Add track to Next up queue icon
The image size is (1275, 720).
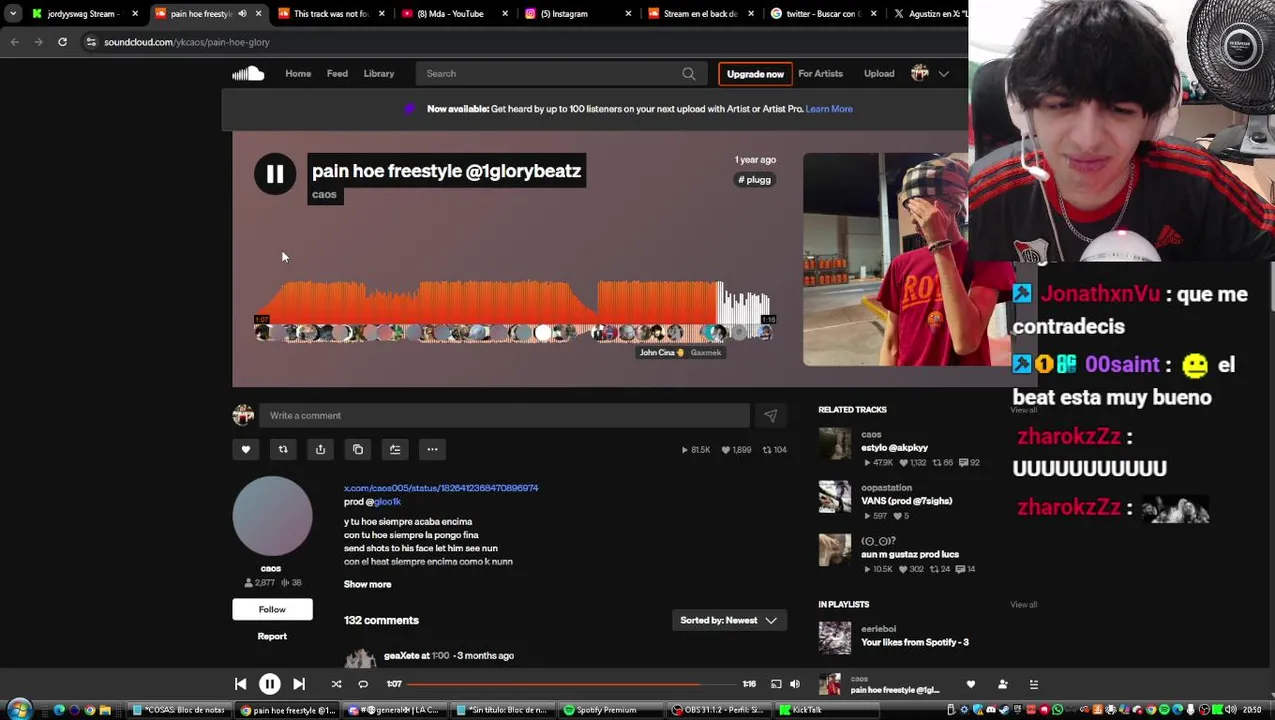(x=395, y=450)
